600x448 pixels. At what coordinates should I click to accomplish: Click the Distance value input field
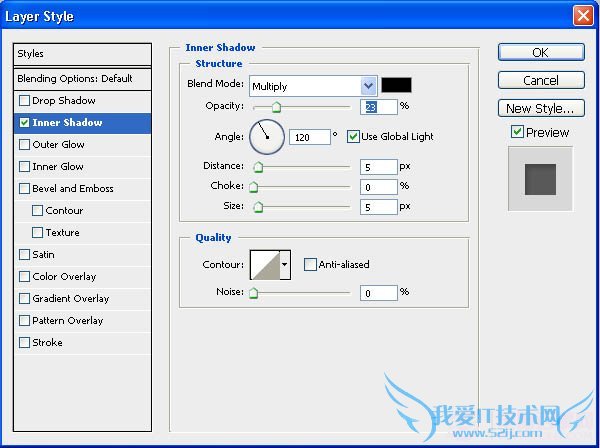point(379,167)
